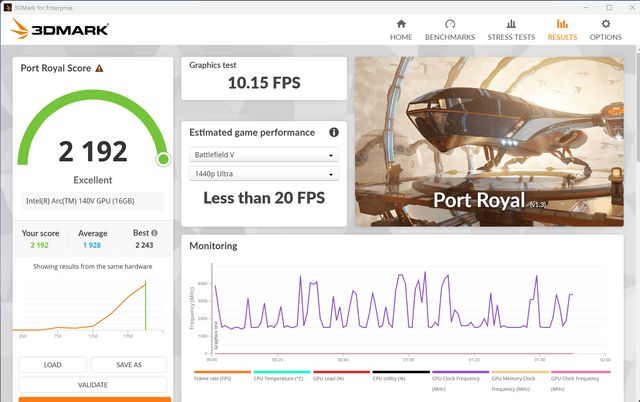Image resolution: width=640 pixels, height=402 pixels.
Task: Maximize the 3DMark window
Action: coord(609,7)
